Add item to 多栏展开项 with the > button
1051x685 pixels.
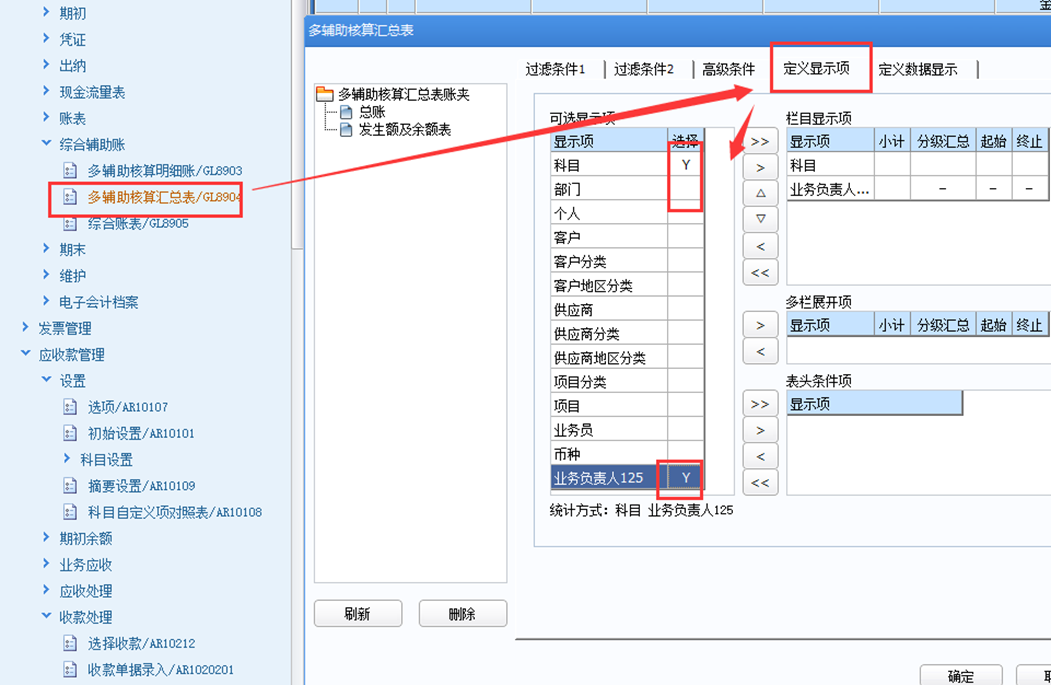pyautogui.click(x=760, y=325)
